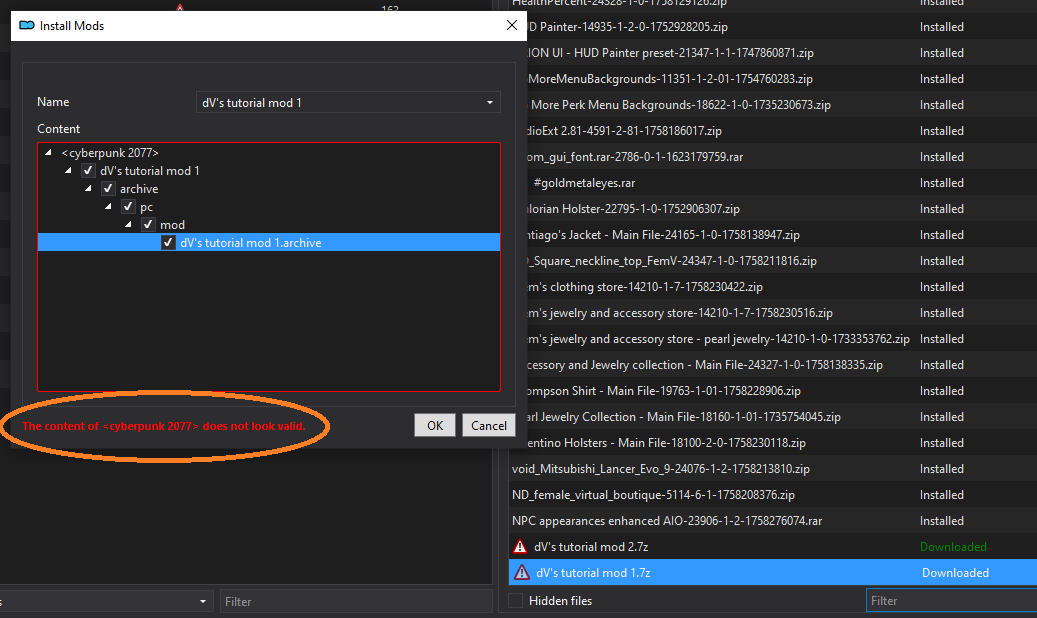Collapse the <cyberpunk 2077> root node

point(49,153)
